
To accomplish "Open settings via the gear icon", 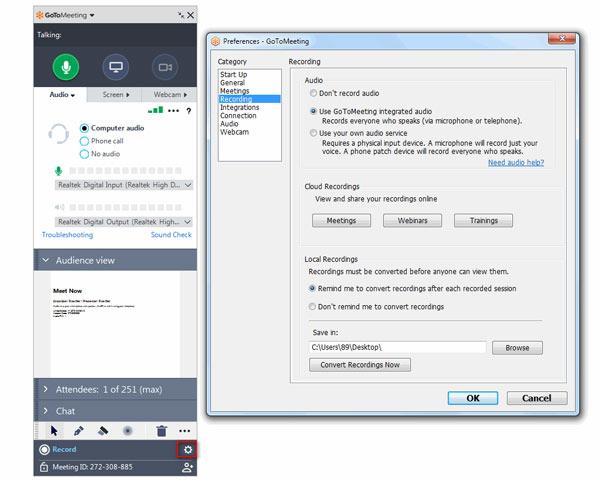I will (x=184, y=449).
